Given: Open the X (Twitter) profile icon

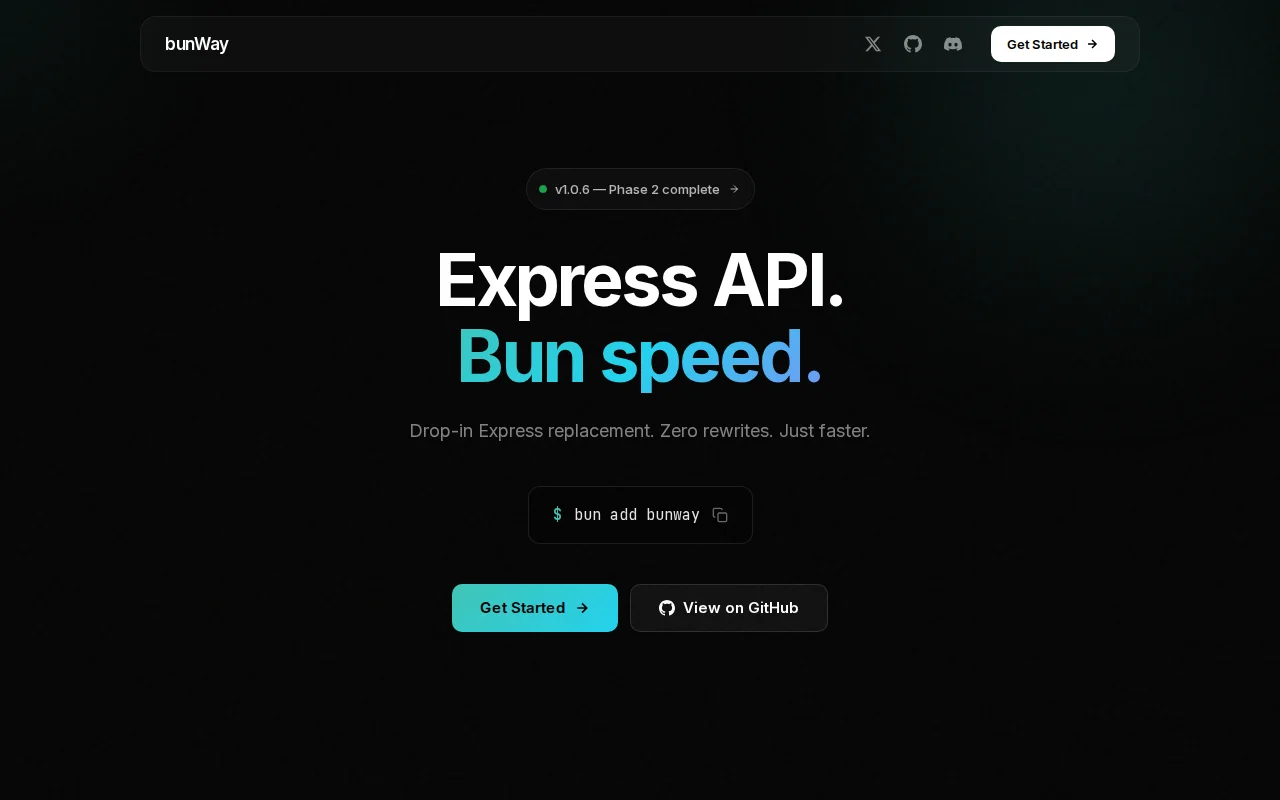Looking at the screenshot, I should pyautogui.click(x=873, y=44).
